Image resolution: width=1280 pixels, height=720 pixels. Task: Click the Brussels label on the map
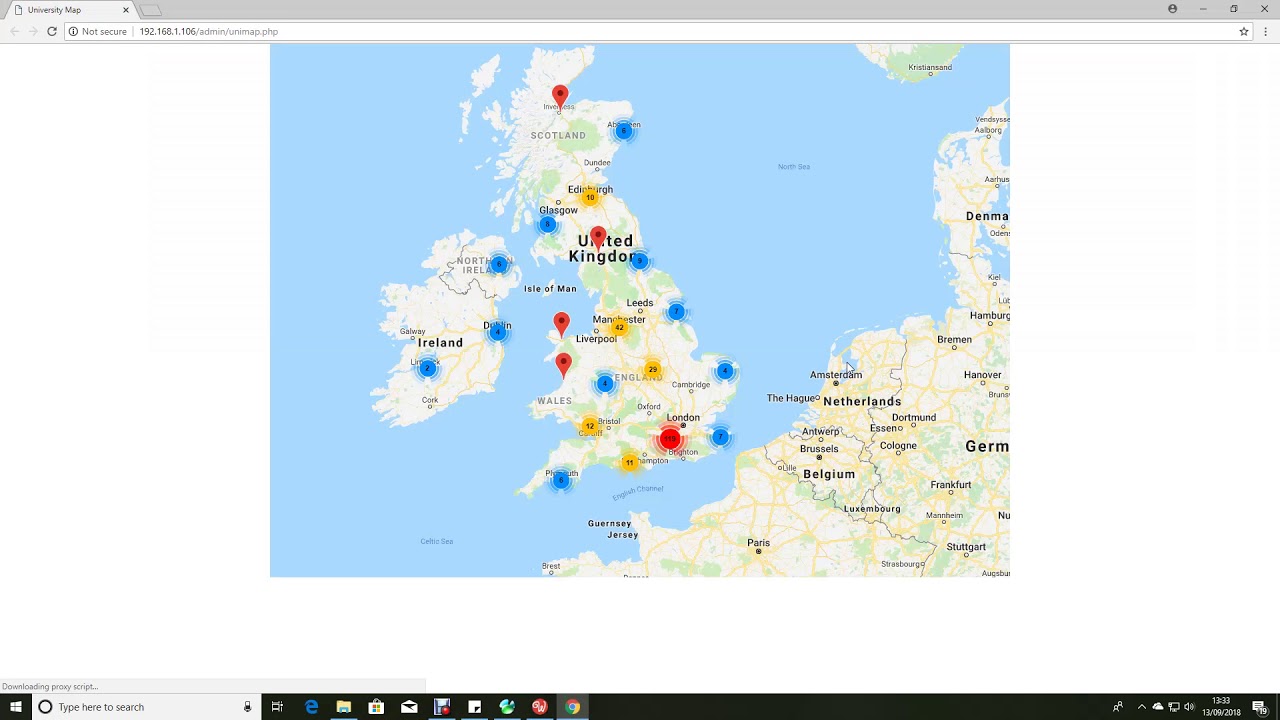tap(819, 449)
